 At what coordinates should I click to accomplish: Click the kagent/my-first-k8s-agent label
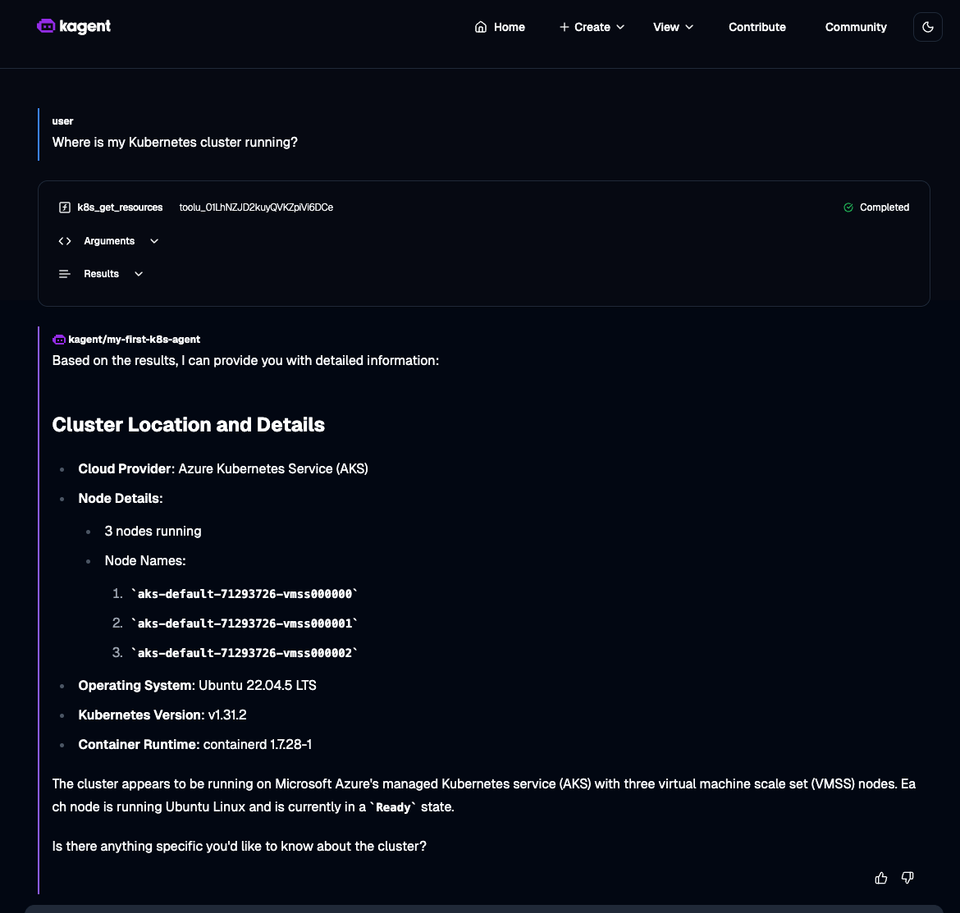[x=133, y=339]
